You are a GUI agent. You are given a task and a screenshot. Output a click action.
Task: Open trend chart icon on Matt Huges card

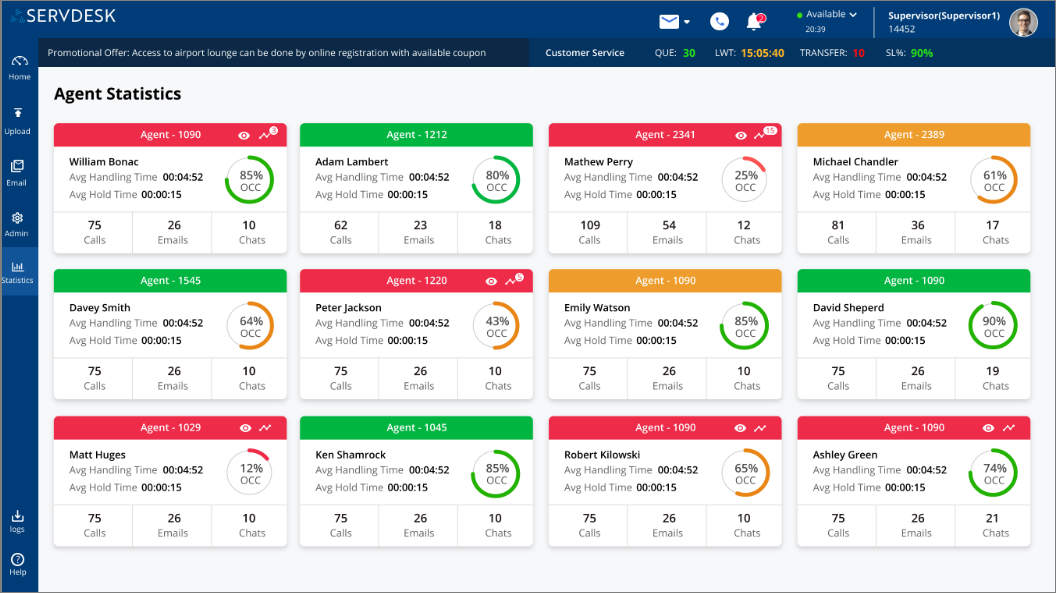(265, 428)
